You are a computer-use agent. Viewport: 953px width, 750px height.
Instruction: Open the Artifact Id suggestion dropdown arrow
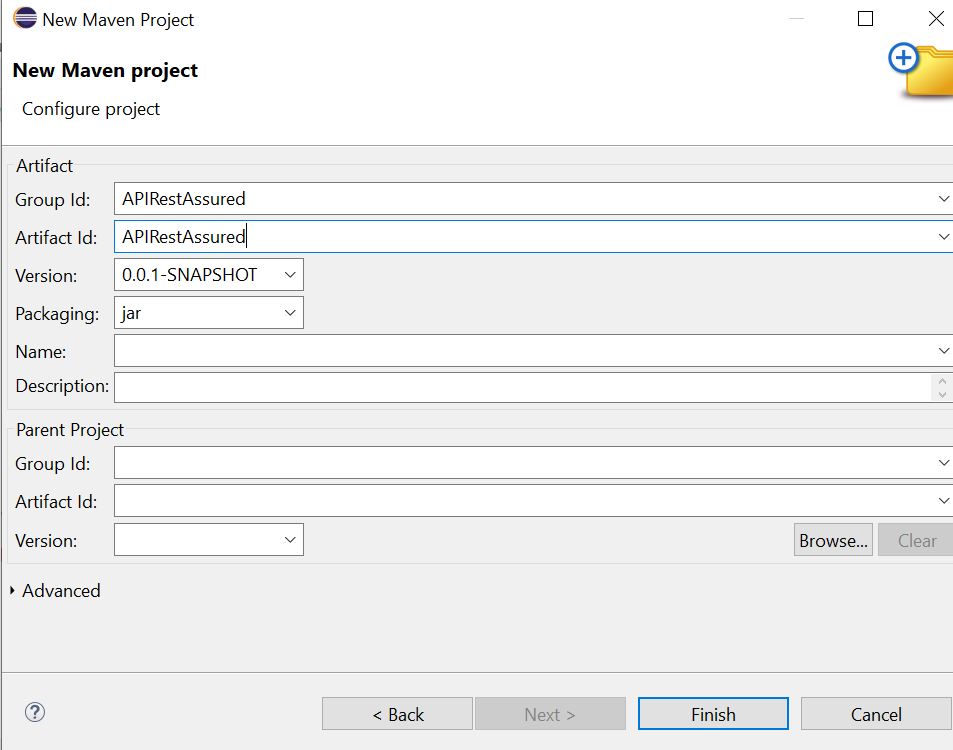943,236
